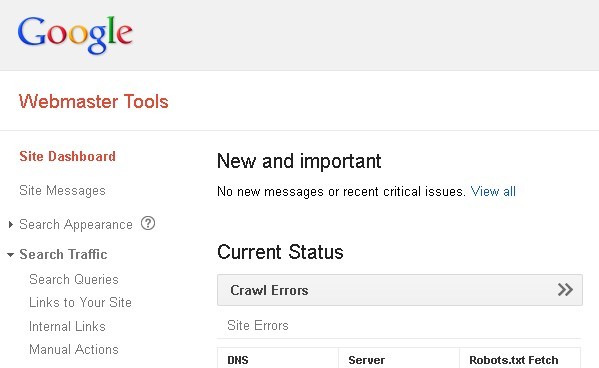This screenshot has width=599, height=368.
Task: Select Site Dashboard in the sidebar
Action: click(x=67, y=156)
